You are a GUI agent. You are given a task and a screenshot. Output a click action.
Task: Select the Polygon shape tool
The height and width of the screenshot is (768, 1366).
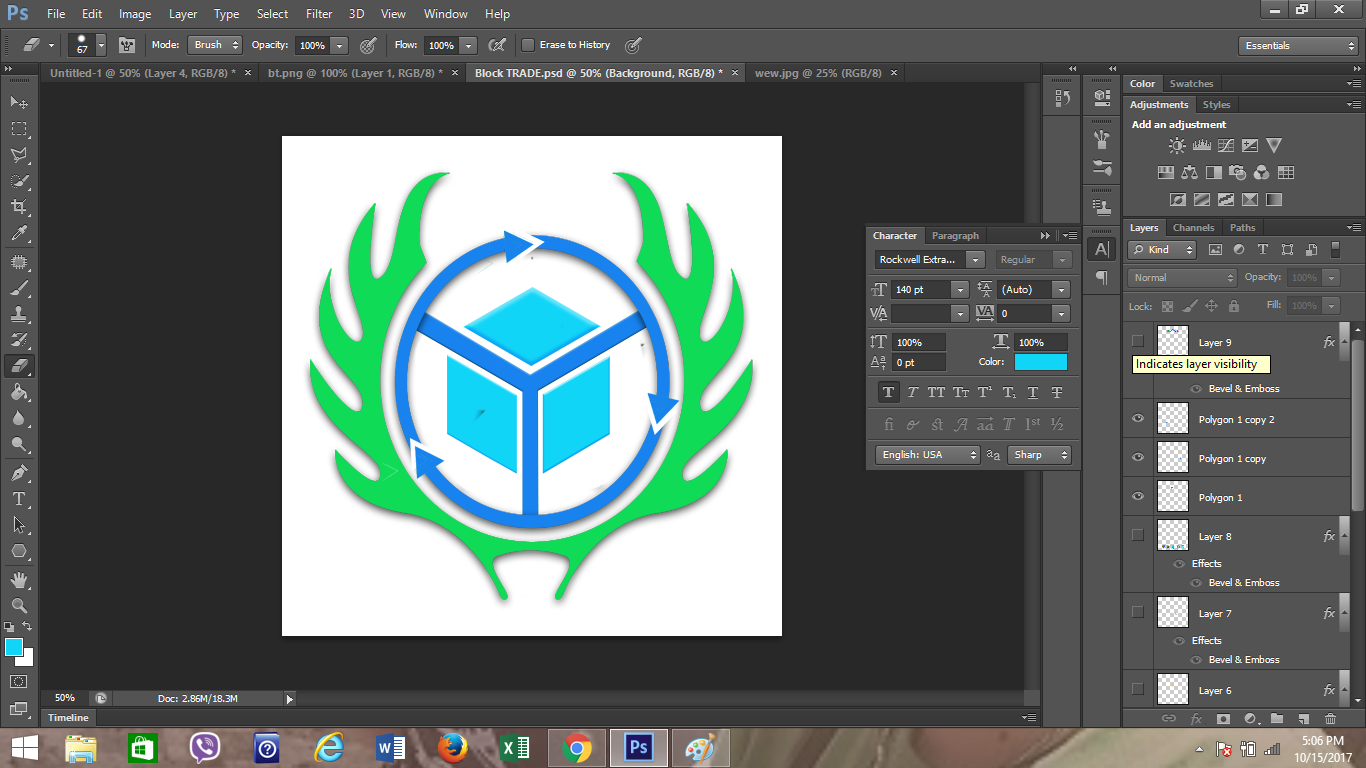pyautogui.click(x=19, y=551)
